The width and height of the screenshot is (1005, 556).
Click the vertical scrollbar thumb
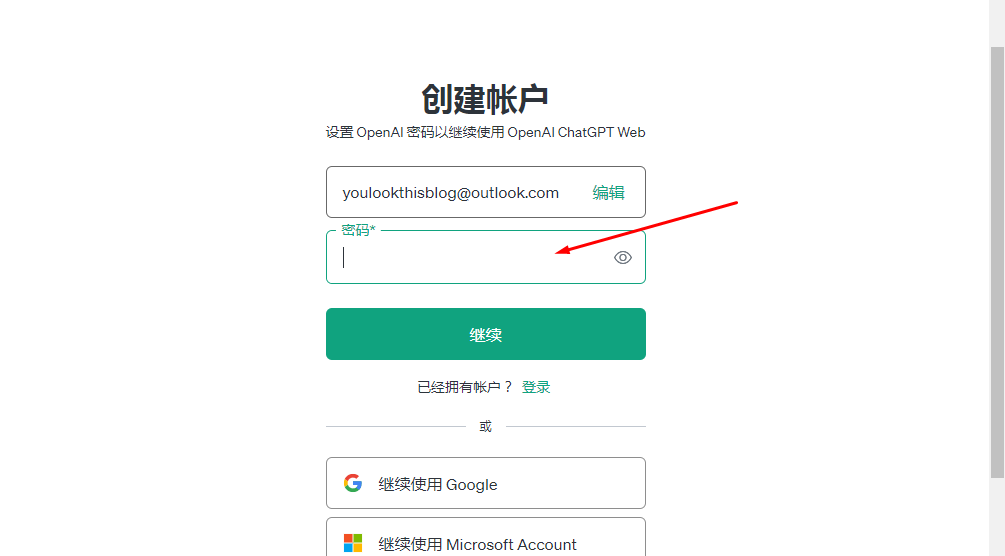click(997, 262)
